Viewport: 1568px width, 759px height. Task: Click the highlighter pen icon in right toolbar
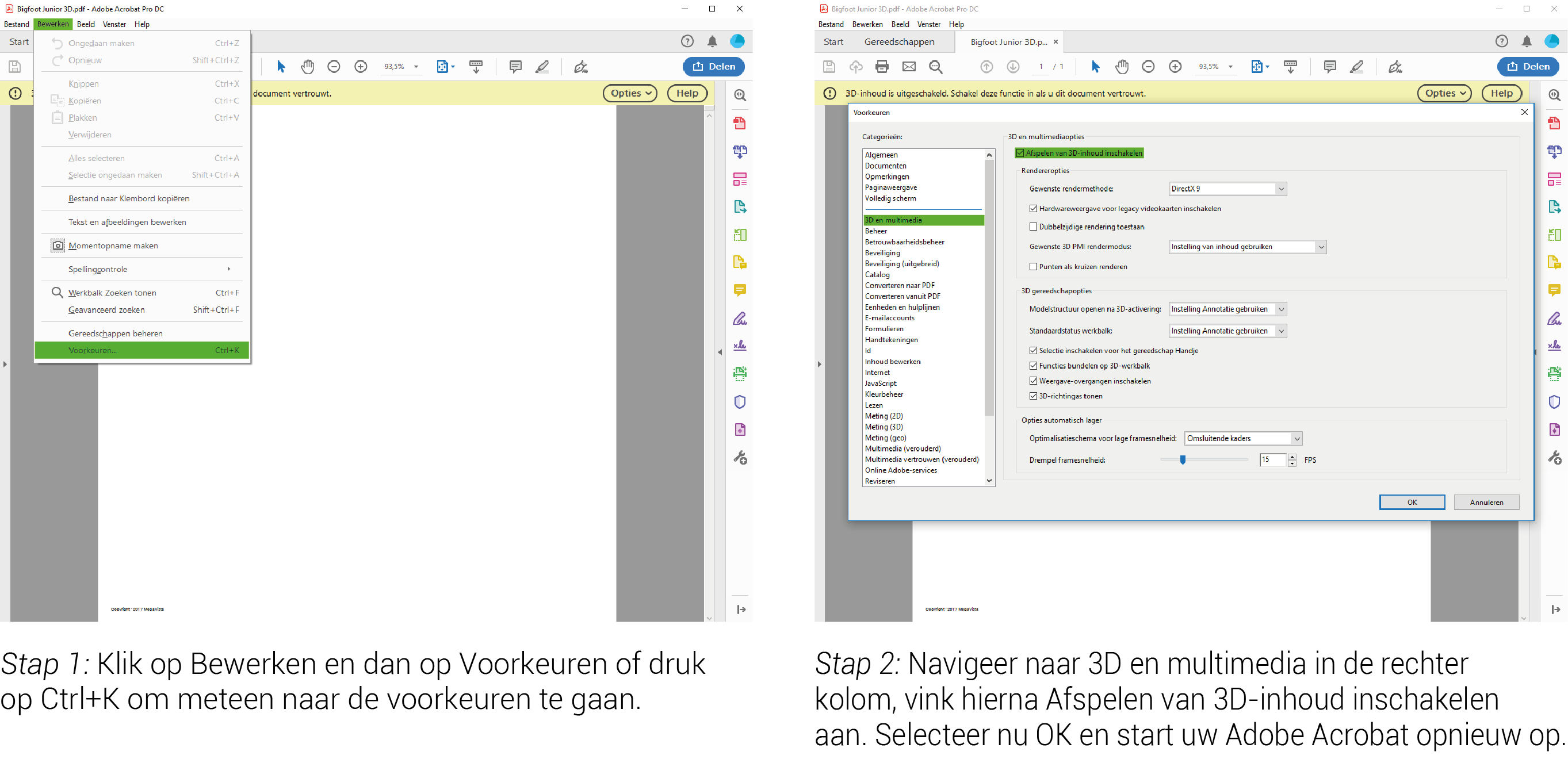(x=1357, y=67)
